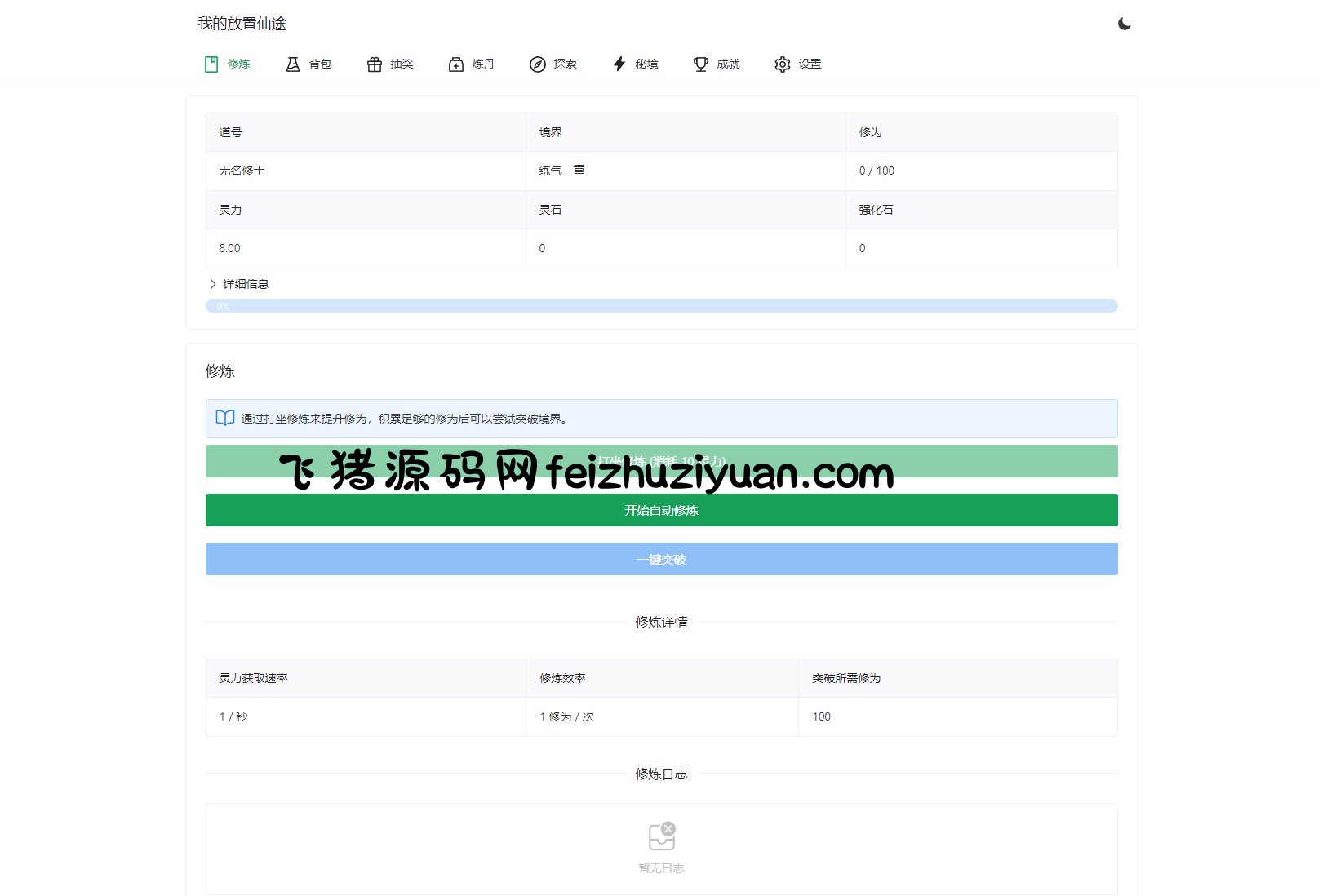The height and width of the screenshot is (896, 1327).
Task: Click the 灵力获取速率 header cell
Action: [x=366, y=678]
